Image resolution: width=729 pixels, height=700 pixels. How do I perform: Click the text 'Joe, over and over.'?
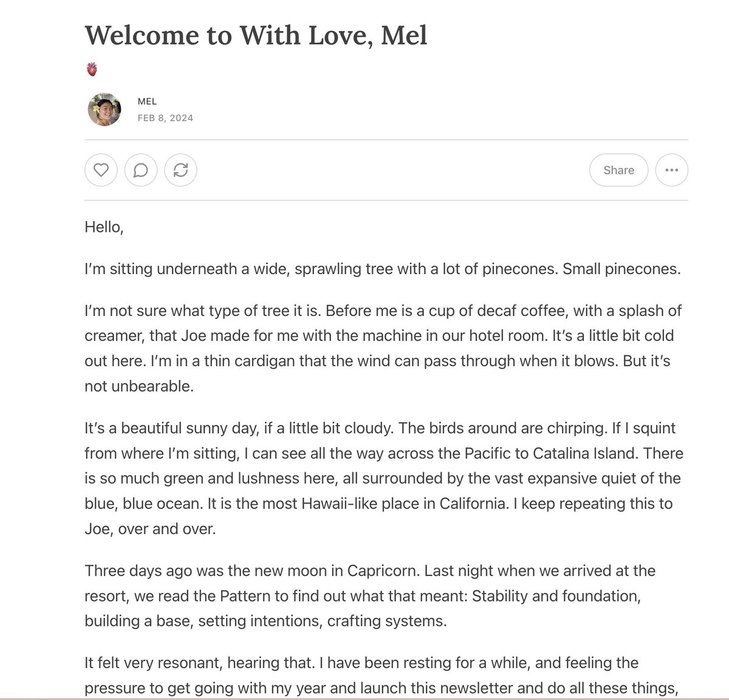point(150,529)
